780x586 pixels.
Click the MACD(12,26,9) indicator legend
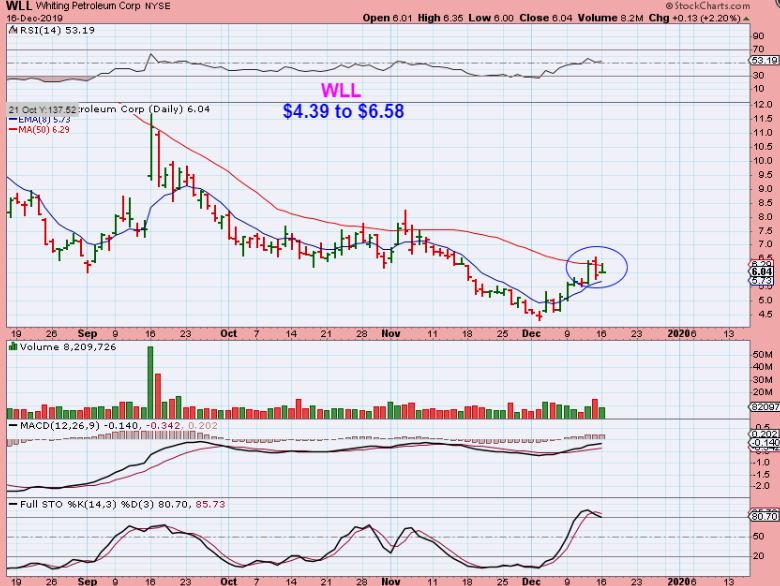(60, 425)
